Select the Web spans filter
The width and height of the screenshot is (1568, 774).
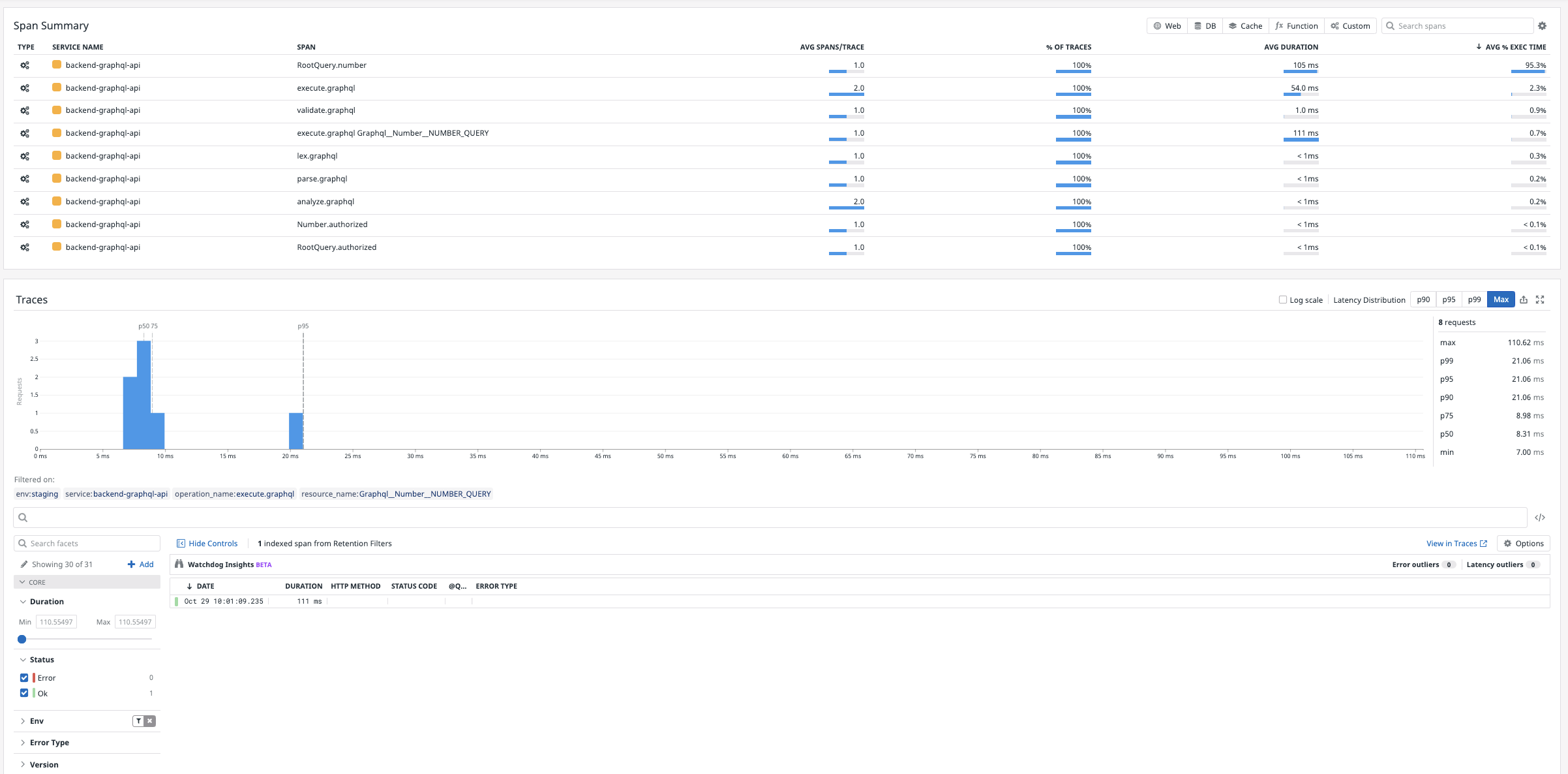click(x=1167, y=25)
